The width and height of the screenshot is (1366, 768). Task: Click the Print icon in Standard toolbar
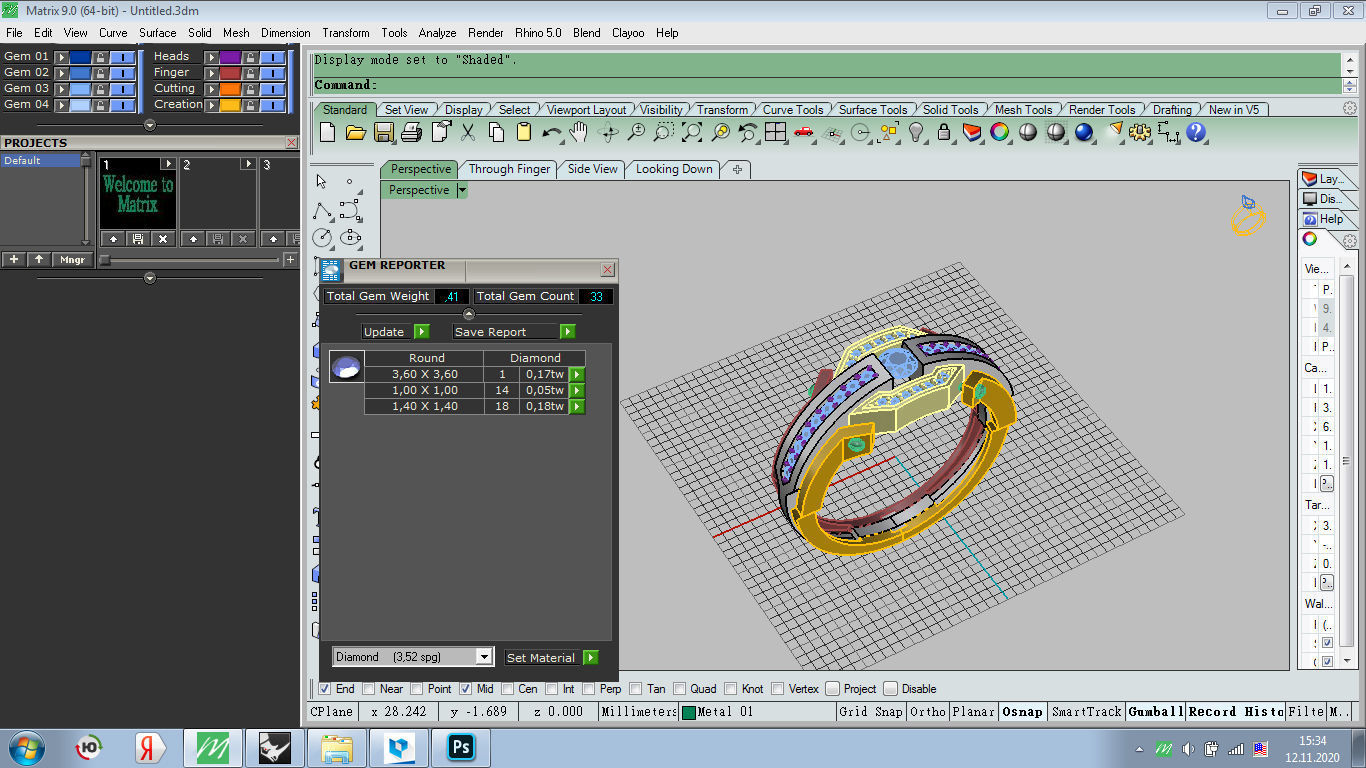pyautogui.click(x=411, y=132)
